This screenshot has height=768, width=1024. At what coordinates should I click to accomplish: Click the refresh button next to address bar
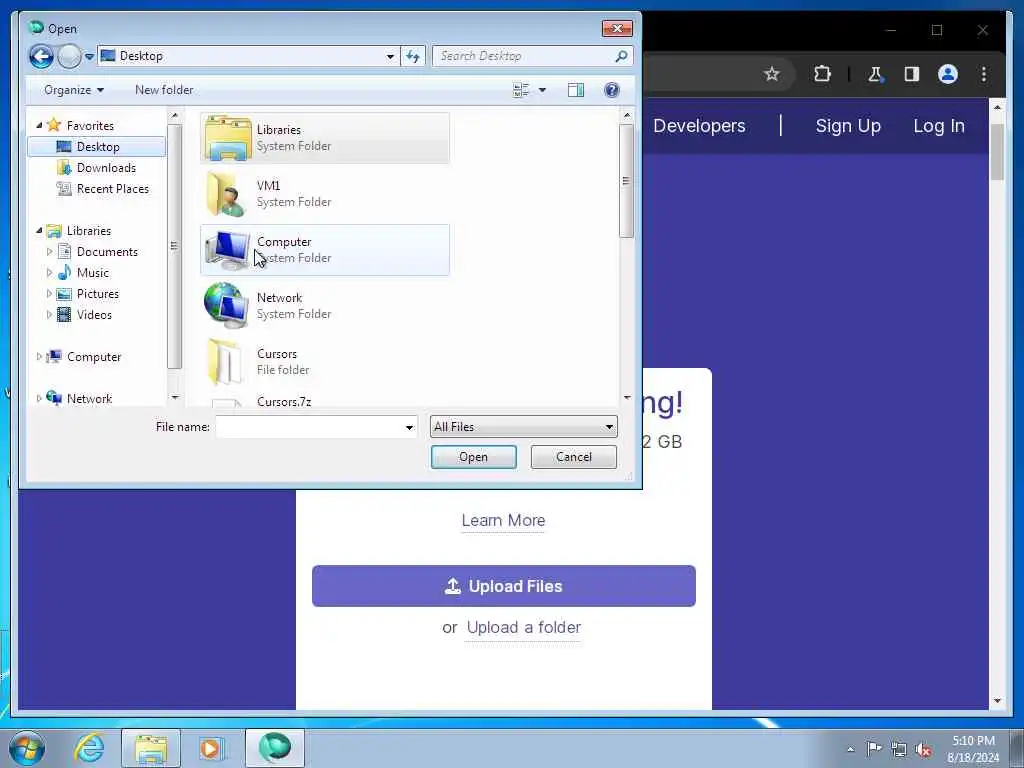point(413,56)
